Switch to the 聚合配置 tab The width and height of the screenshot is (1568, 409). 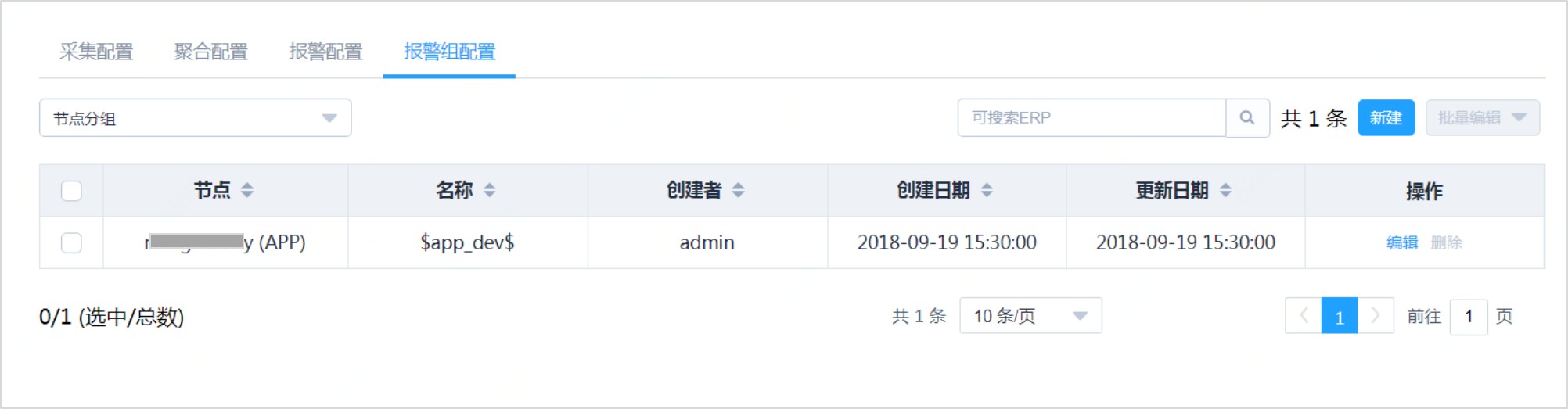(210, 52)
